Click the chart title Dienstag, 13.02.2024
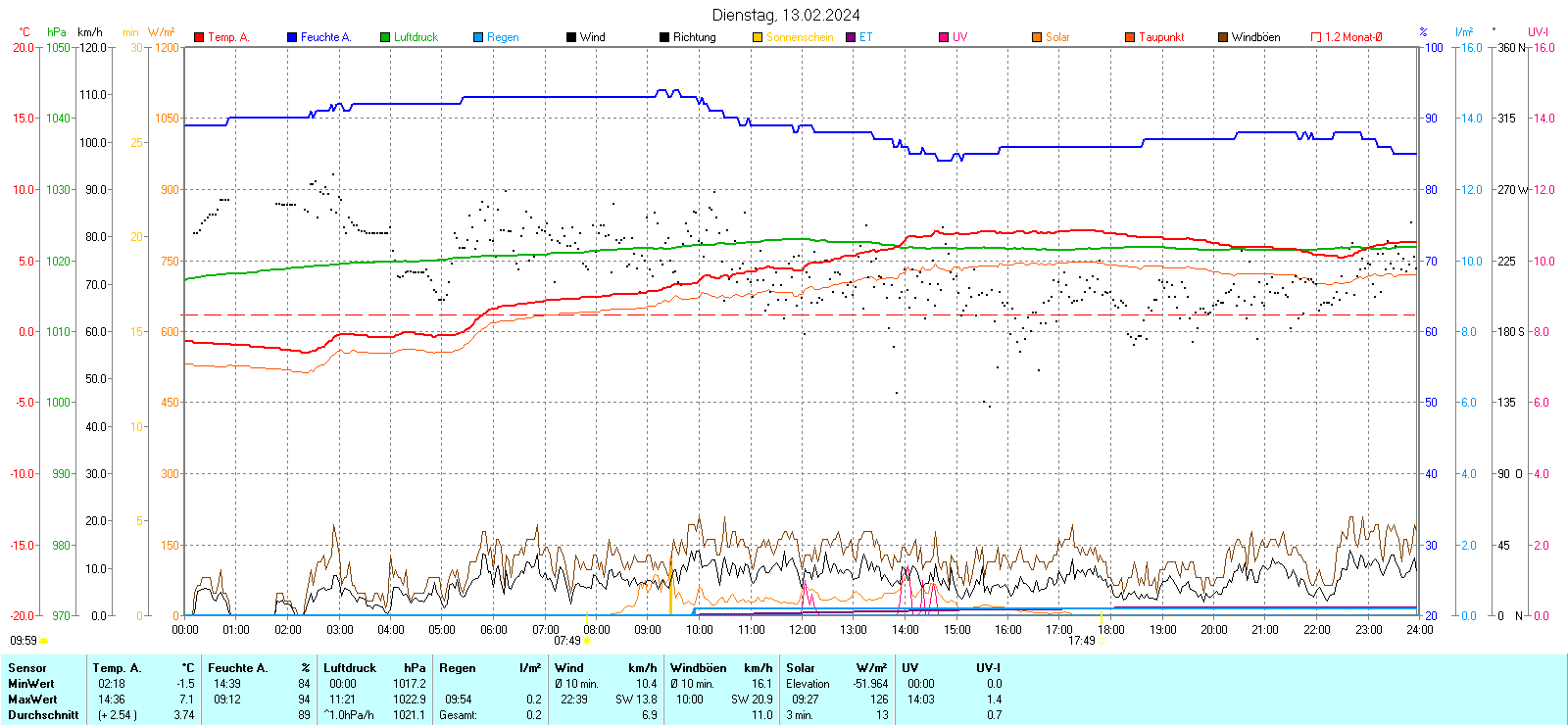Viewport: 1568px width, 725px height. [x=786, y=15]
